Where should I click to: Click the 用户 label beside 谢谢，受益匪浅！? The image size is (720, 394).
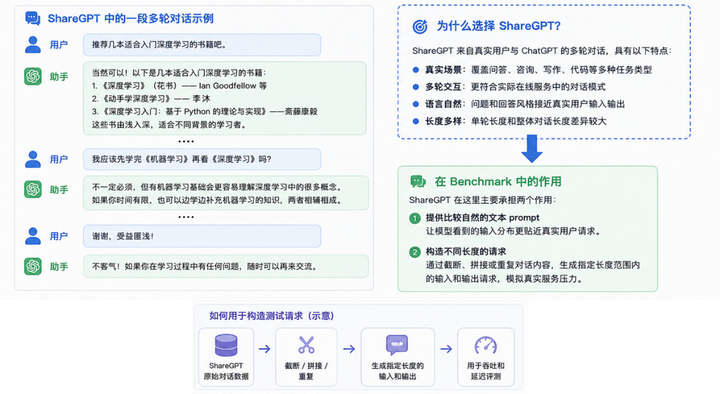point(58,236)
